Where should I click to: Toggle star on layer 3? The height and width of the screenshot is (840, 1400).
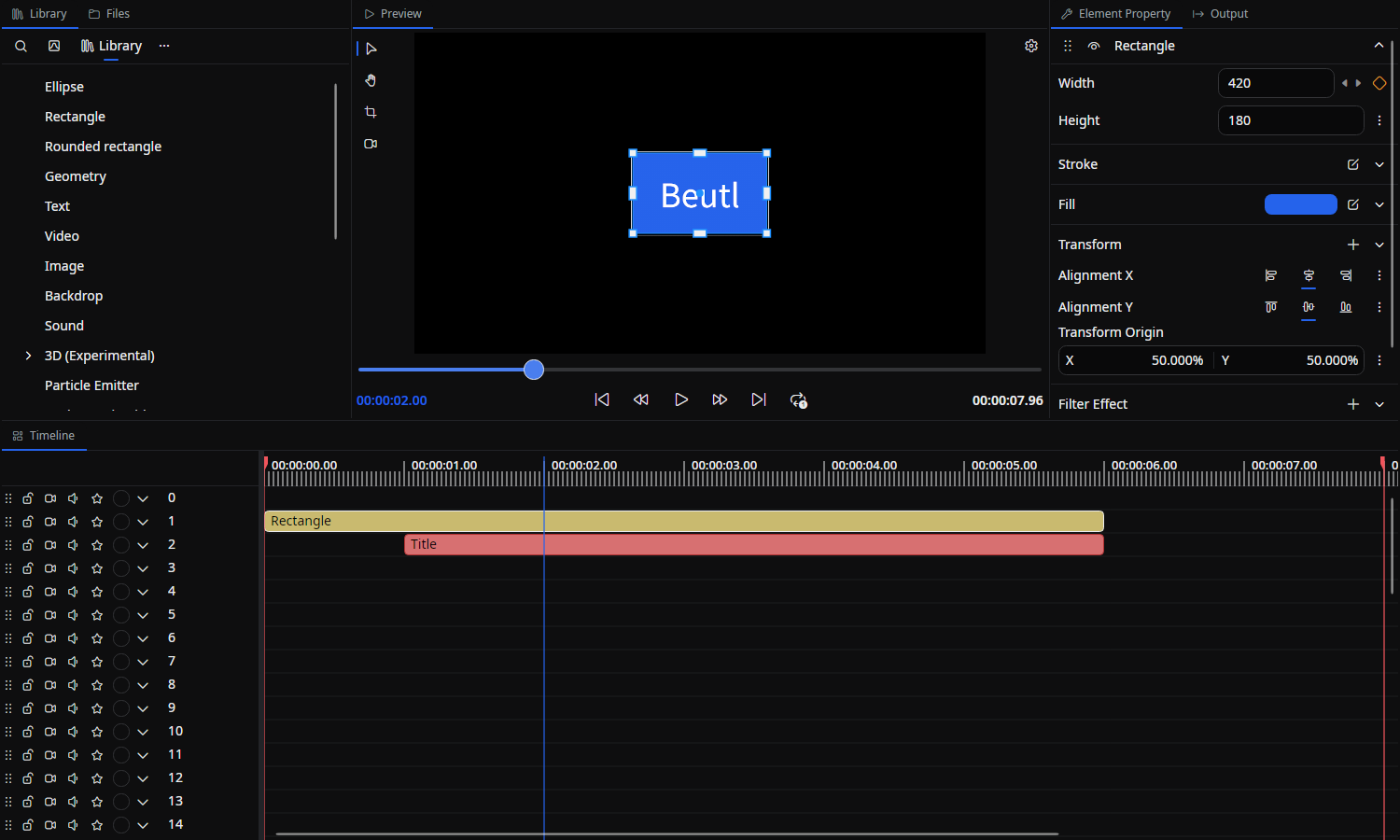pyautogui.click(x=97, y=568)
